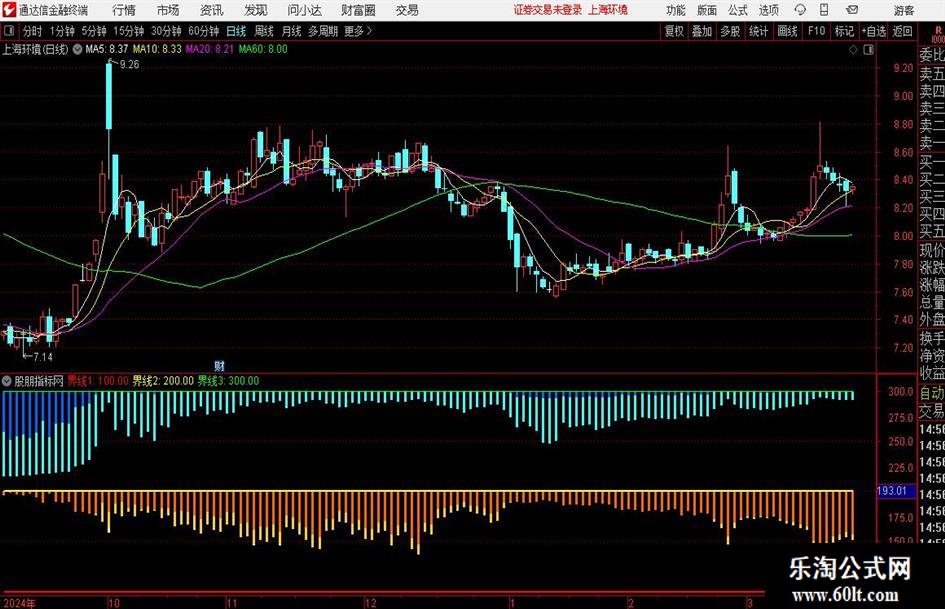
Task: Select the 15分钟 period tab
Action: [129, 31]
